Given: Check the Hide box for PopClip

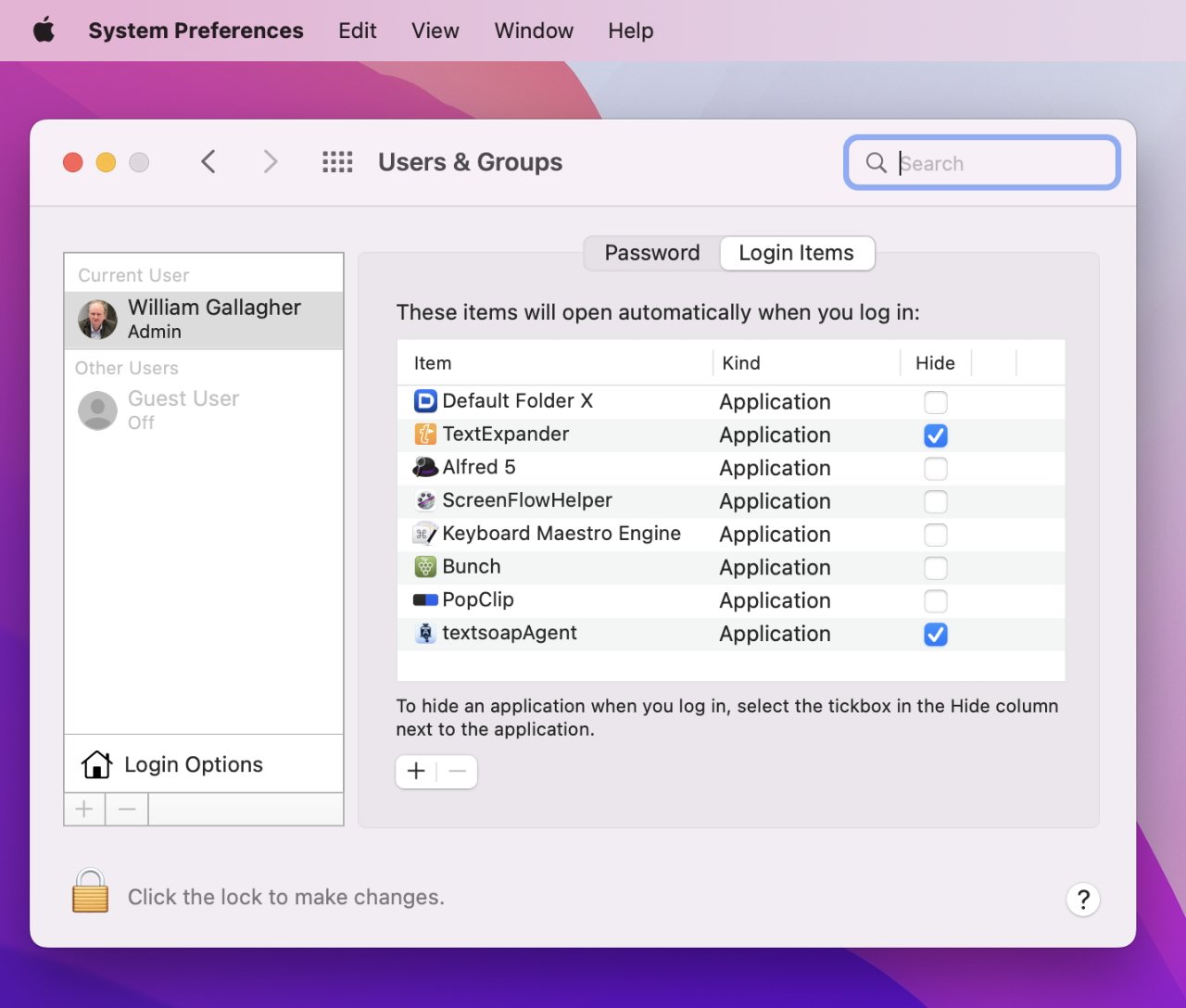Looking at the screenshot, I should tap(936, 601).
